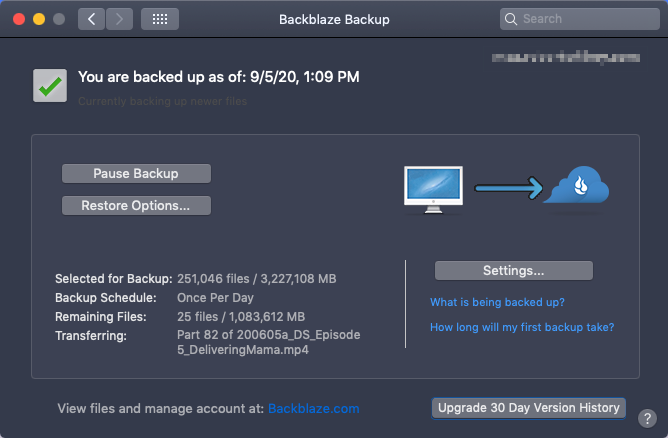Click the magnifying glass search icon
The image size is (668, 438).
[x=511, y=19]
